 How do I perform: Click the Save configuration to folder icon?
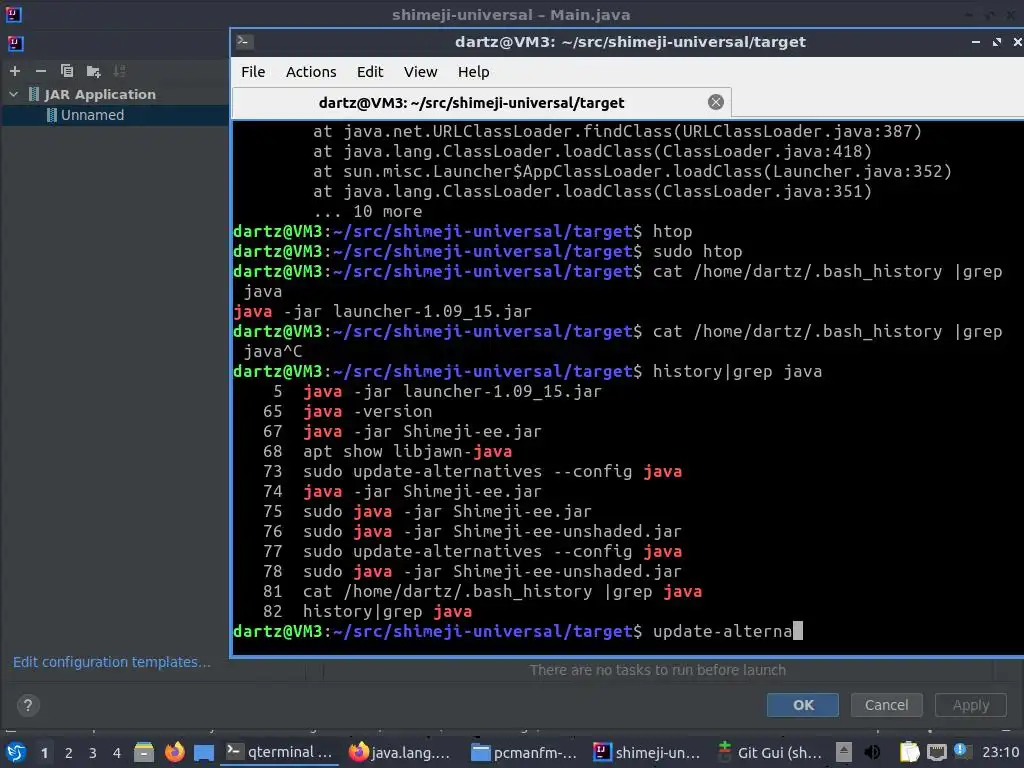tap(93, 71)
